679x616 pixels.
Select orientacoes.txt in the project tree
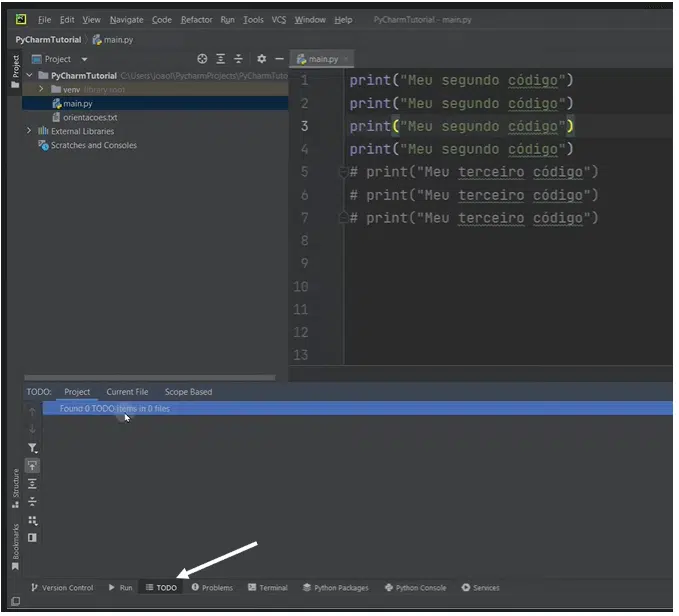point(89,117)
